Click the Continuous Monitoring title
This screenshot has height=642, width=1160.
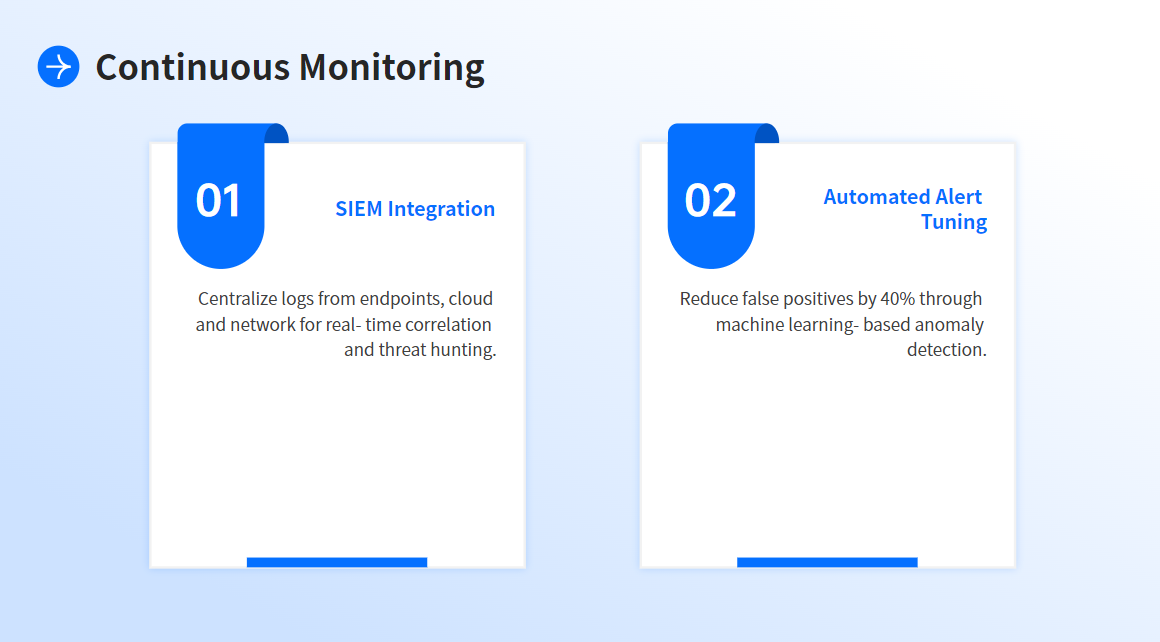click(x=290, y=67)
